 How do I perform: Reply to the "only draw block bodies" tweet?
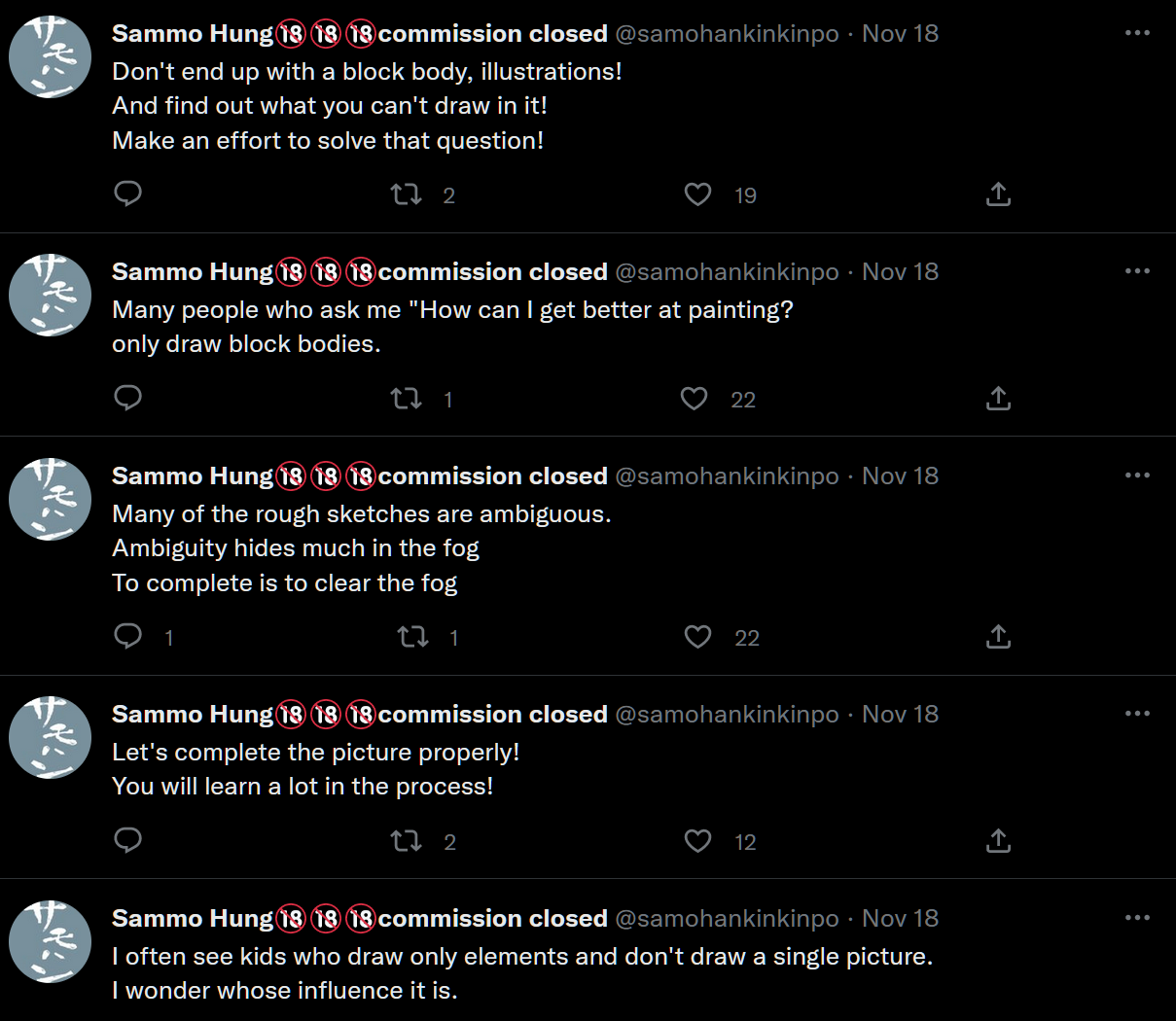click(x=128, y=398)
